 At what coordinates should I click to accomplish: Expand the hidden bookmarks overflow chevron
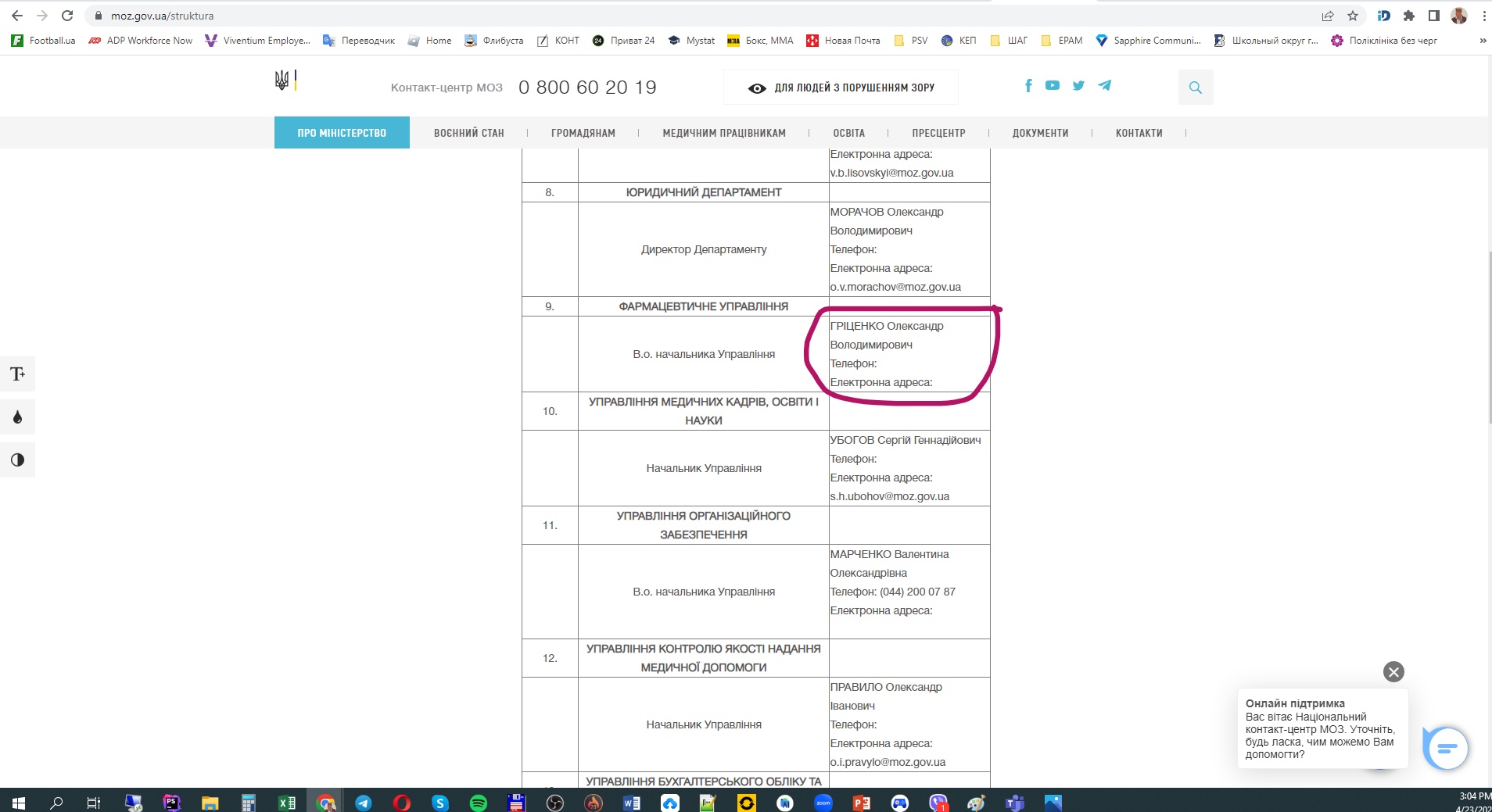click(x=1483, y=41)
